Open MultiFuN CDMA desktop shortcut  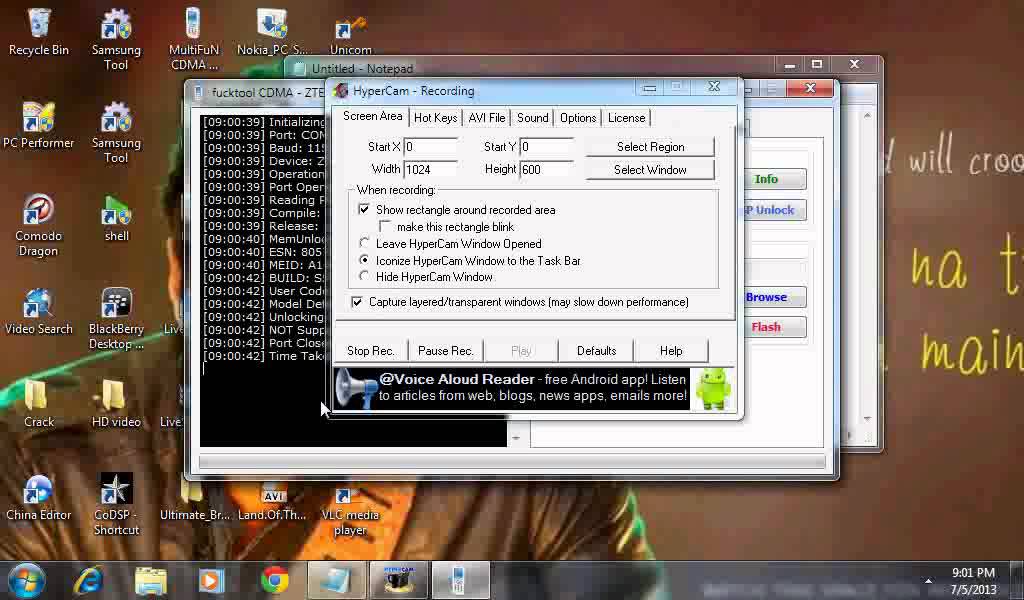(193, 39)
